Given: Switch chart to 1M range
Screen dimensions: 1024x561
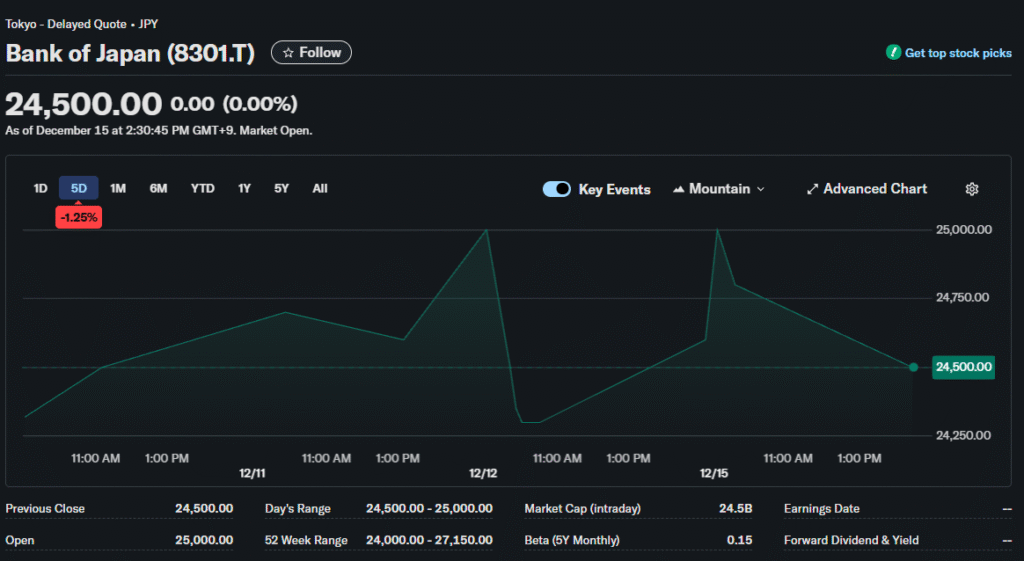Looking at the screenshot, I should [x=118, y=188].
